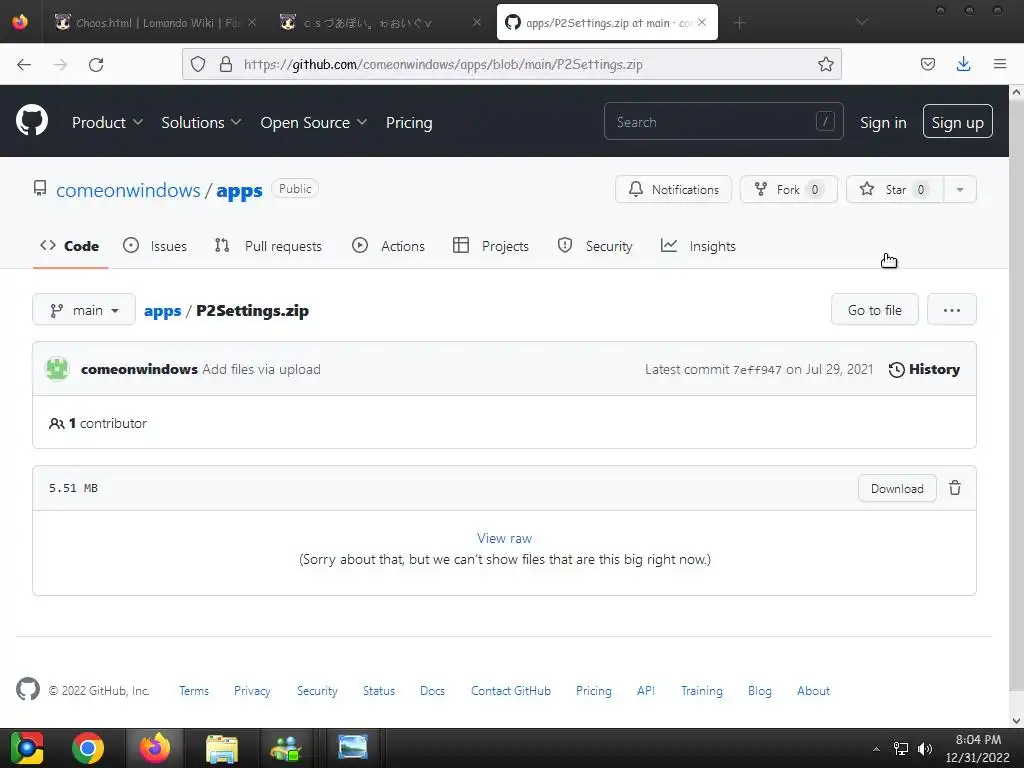Click comeonwindows avatar in commit box
Image resolution: width=1024 pixels, height=768 pixels.
tap(57, 369)
